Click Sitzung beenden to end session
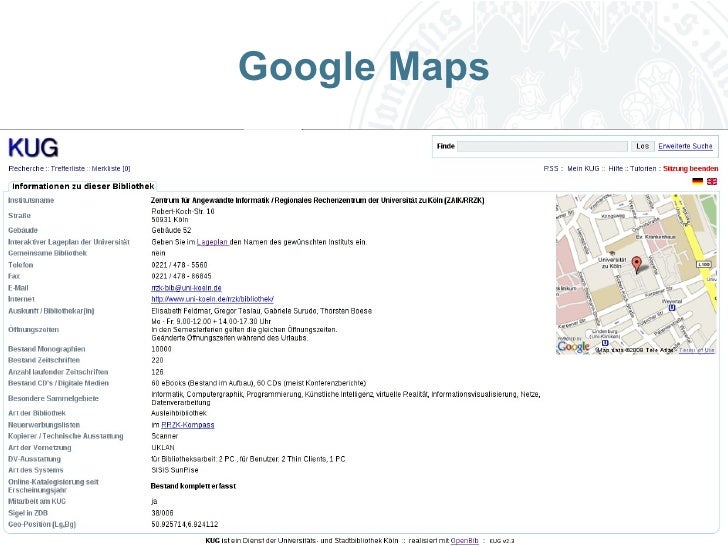 (x=690, y=169)
